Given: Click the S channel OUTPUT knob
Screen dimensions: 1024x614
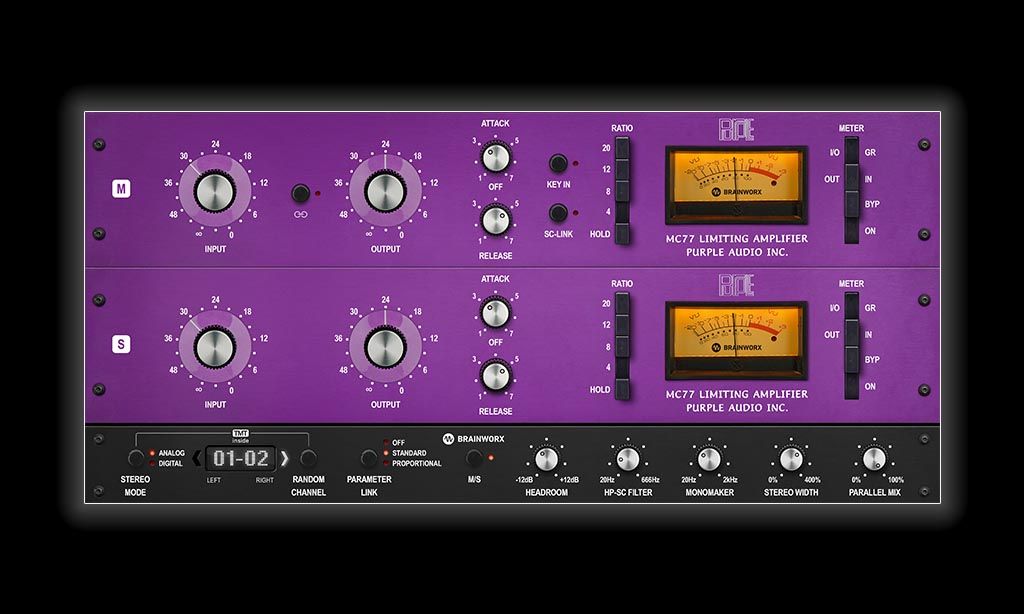Looking at the screenshot, I should coord(385,347).
